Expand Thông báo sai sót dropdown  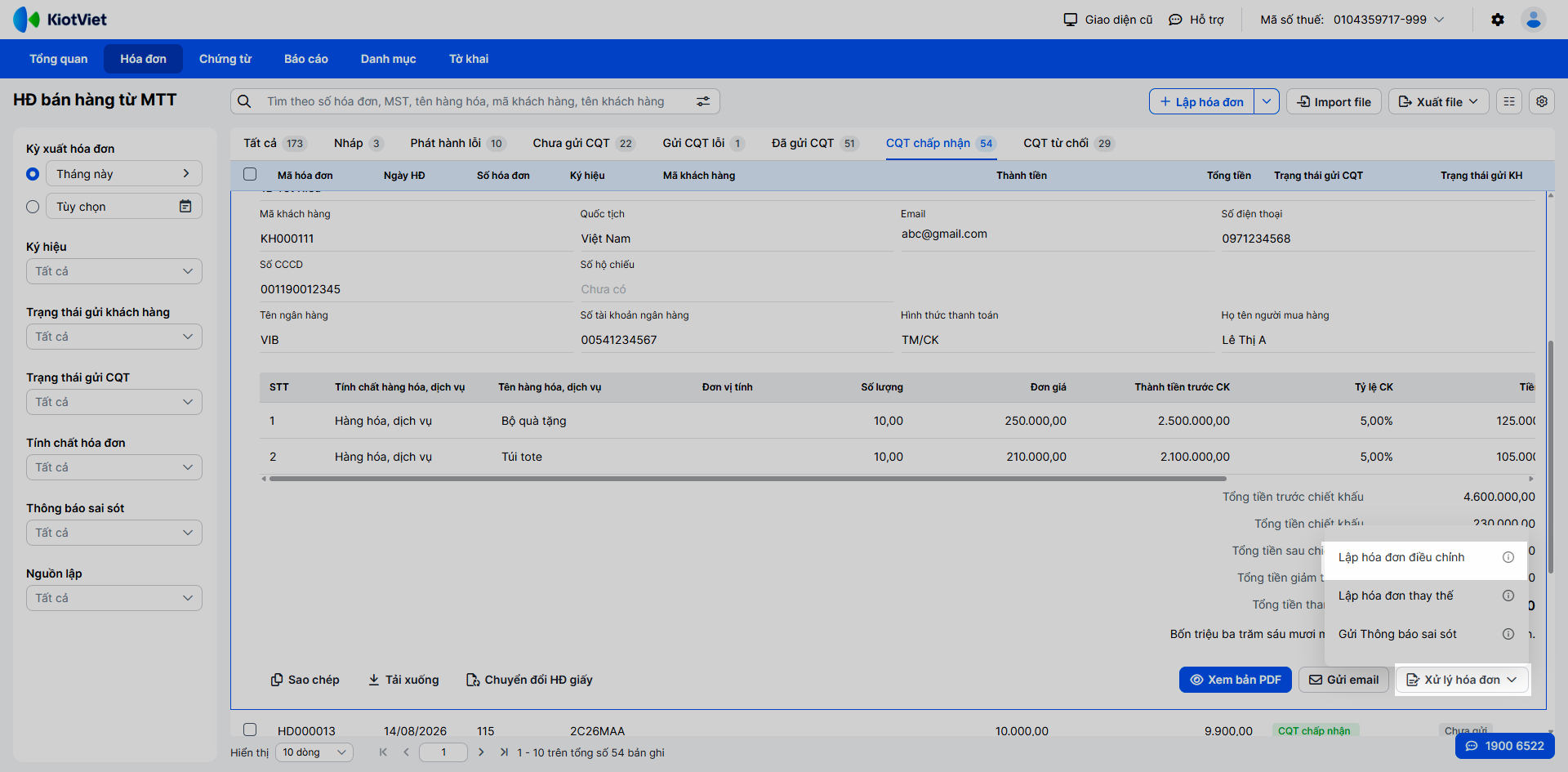click(x=114, y=533)
